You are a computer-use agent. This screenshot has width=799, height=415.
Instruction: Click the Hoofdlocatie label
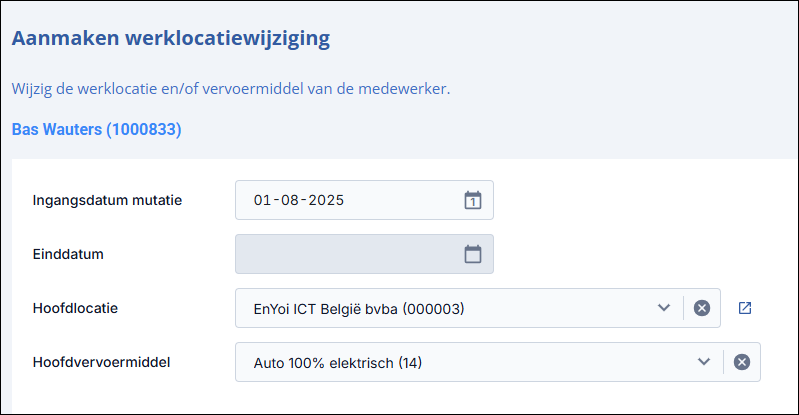coord(75,308)
